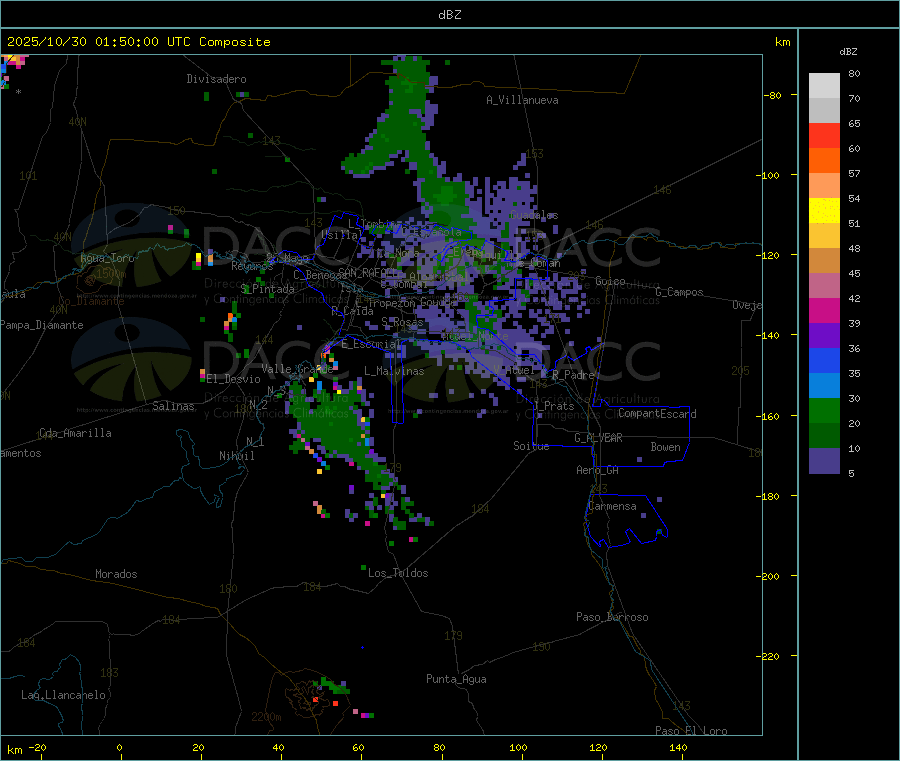900x761 pixels.
Task: Click the Guadales location label
Action: pos(534,215)
